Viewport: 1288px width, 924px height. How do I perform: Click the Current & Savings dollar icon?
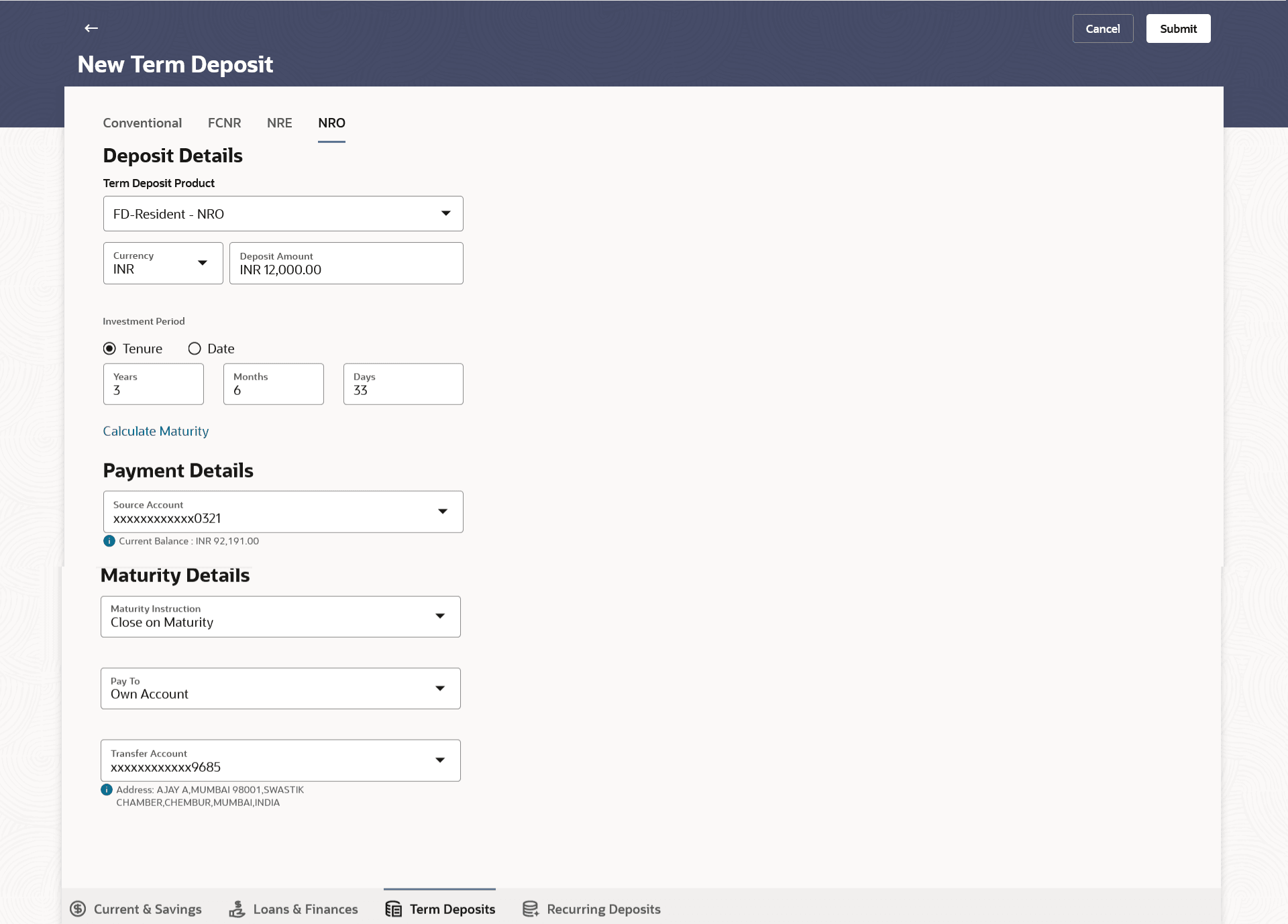pos(78,909)
